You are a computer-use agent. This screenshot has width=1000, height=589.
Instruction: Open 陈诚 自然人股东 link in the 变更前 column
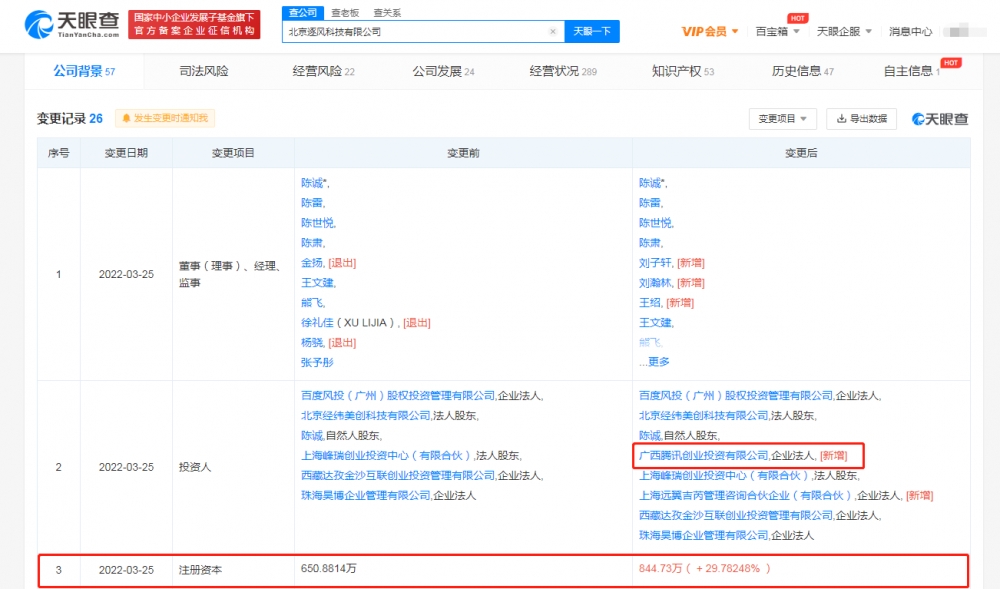tap(312, 435)
